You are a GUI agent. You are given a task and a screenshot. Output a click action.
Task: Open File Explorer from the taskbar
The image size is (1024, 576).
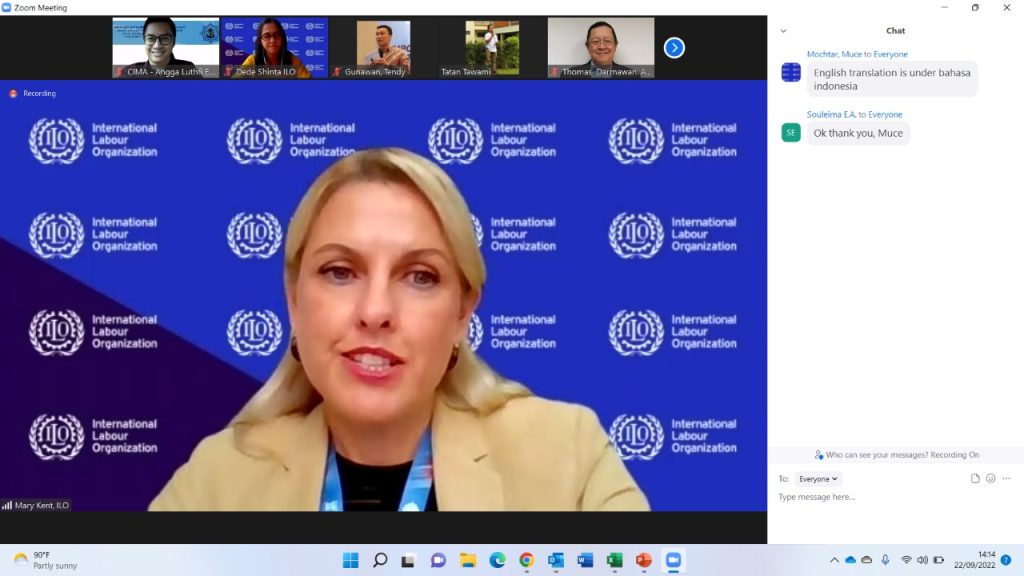point(468,560)
